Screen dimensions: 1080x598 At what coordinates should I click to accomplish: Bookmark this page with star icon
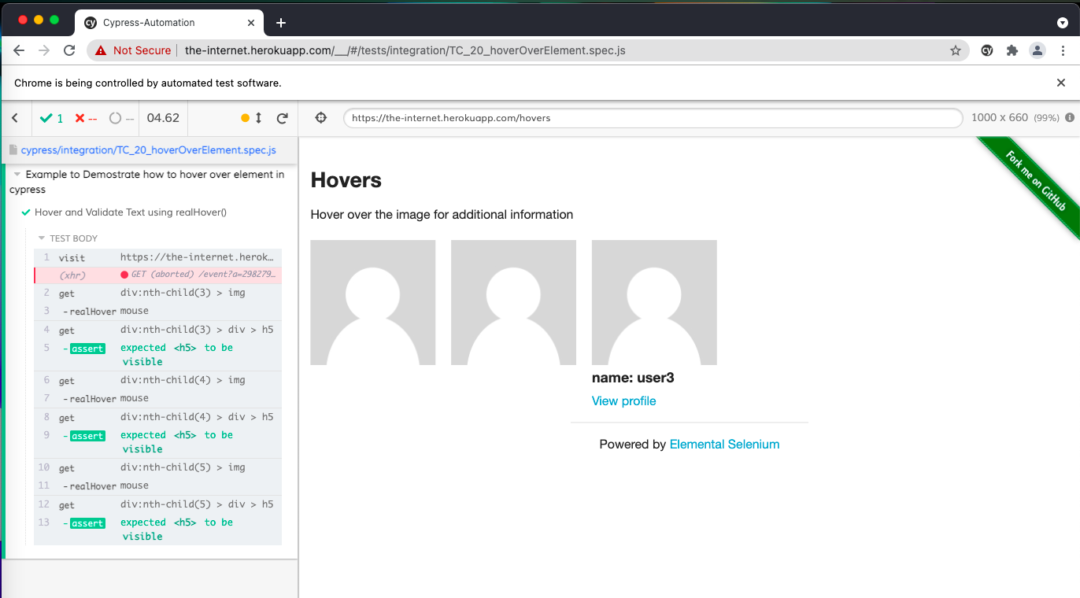955,50
